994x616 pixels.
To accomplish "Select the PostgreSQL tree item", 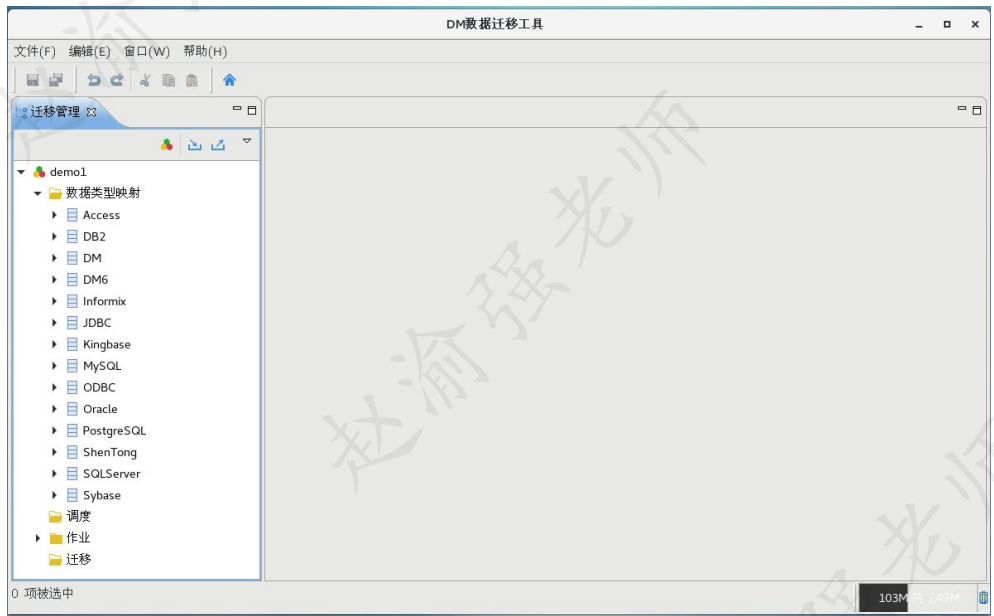I will click(114, 430).
